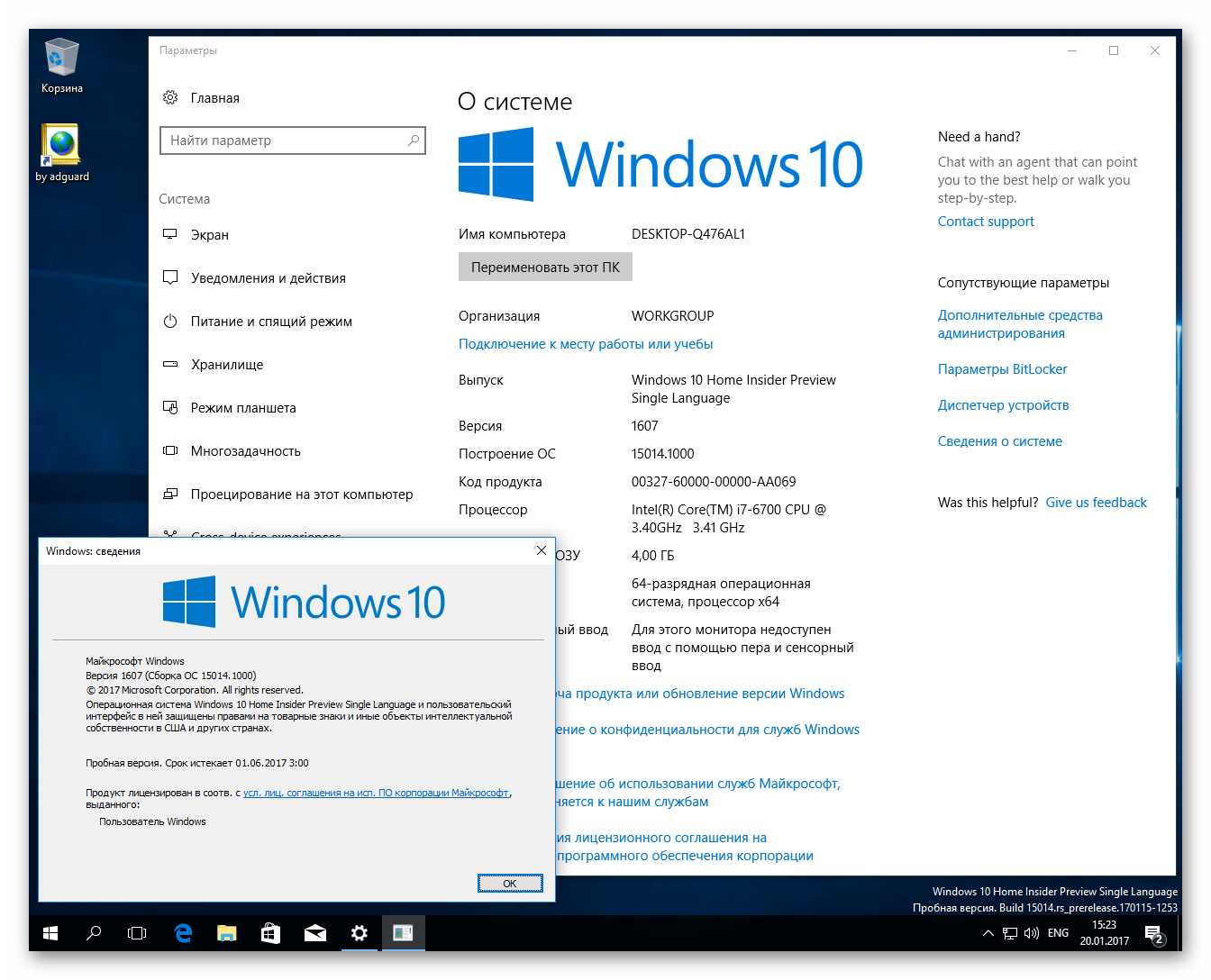
Task: Click Переименовать этот ПК button
Action: (545, 267)
